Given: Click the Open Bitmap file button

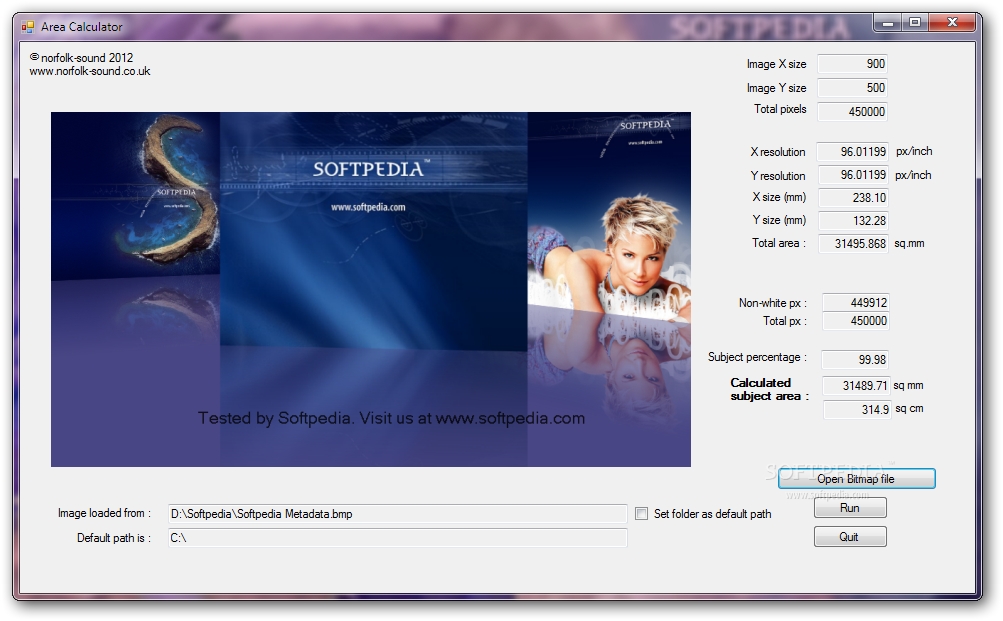Looking at the screenshot, I should click(x=857, y=479).
